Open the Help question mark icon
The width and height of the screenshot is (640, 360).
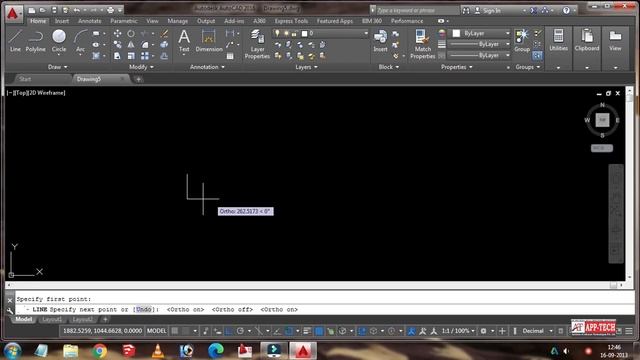pos(566,11)
